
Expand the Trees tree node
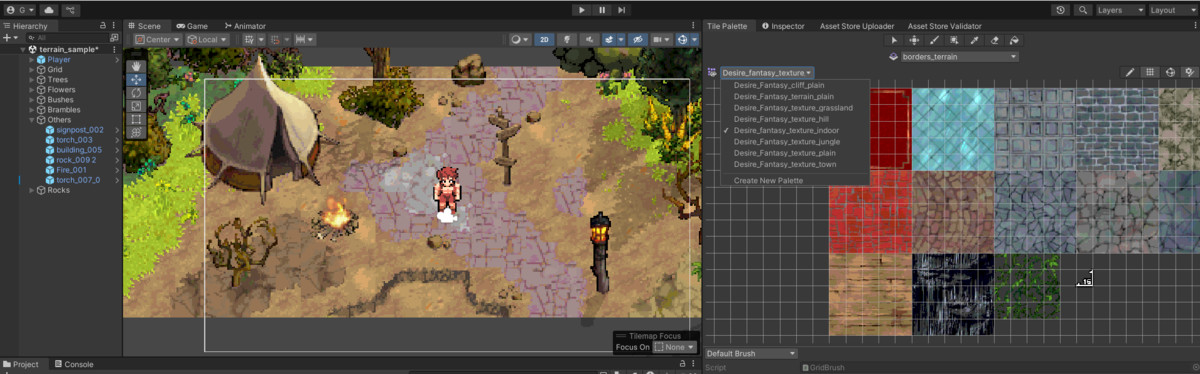[32, 80]
